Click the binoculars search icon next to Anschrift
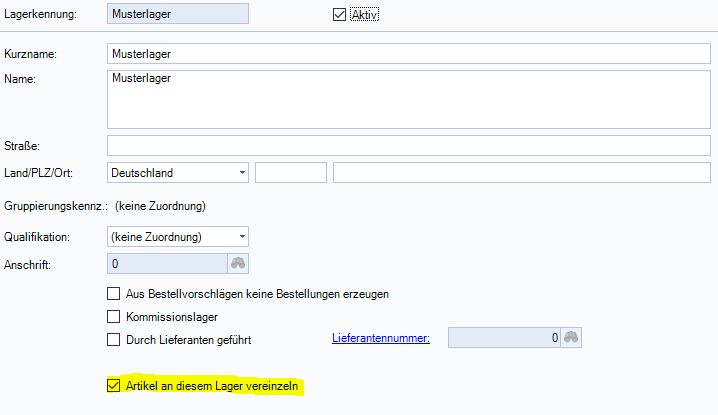The height and width of the screenshot is (415, 718). 238,264
